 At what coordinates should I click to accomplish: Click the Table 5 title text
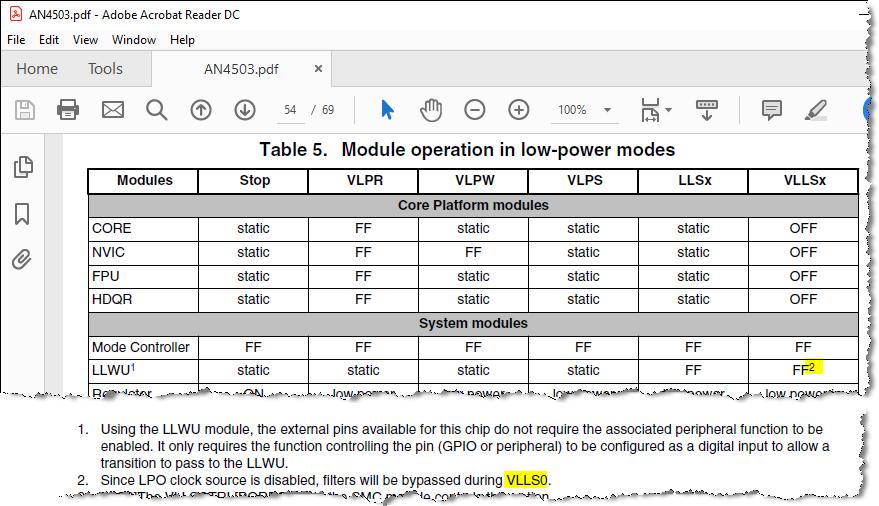click(x=467, y=150)
